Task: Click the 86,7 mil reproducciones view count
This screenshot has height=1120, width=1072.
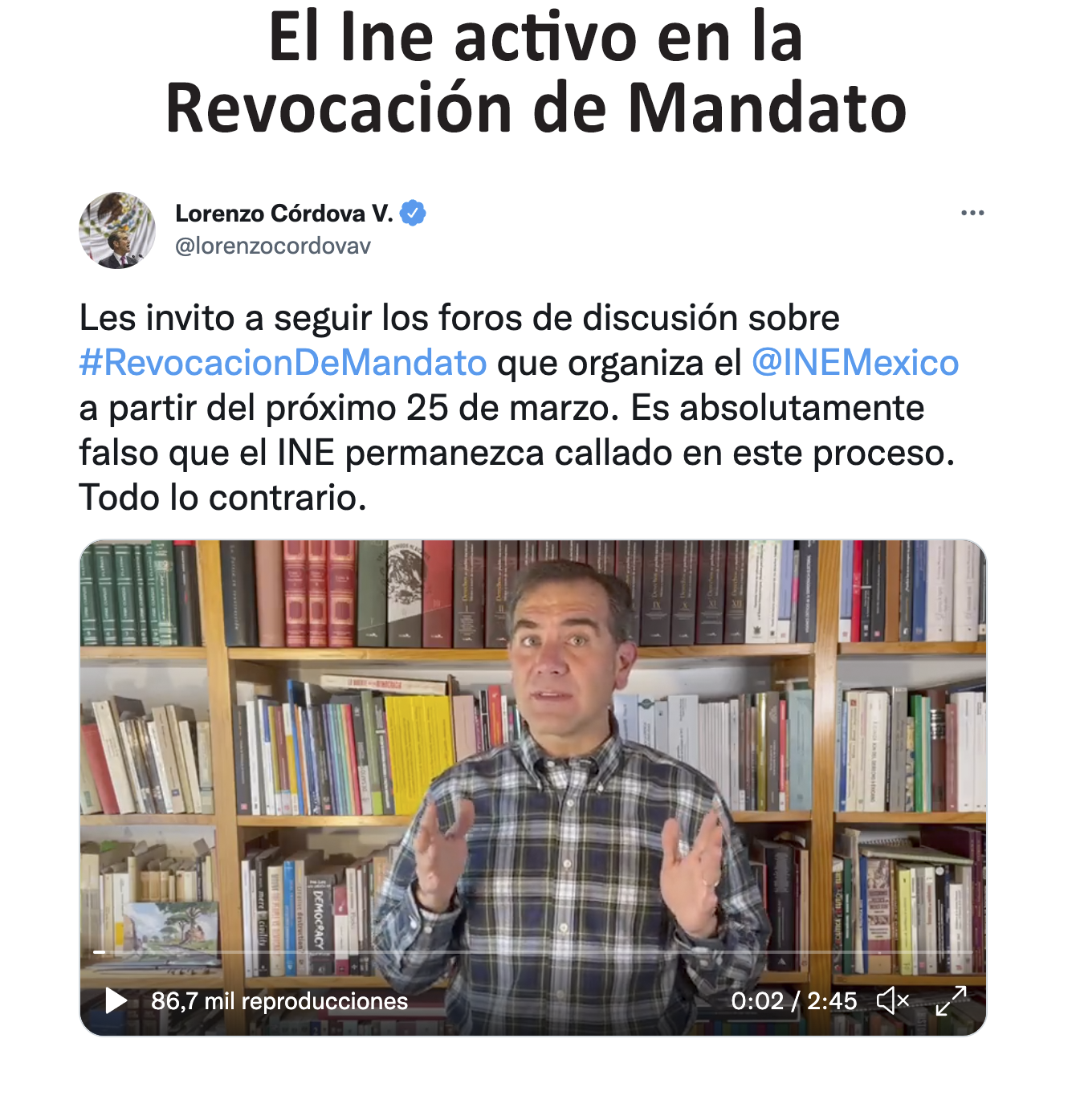Action: click(279, 1001)
